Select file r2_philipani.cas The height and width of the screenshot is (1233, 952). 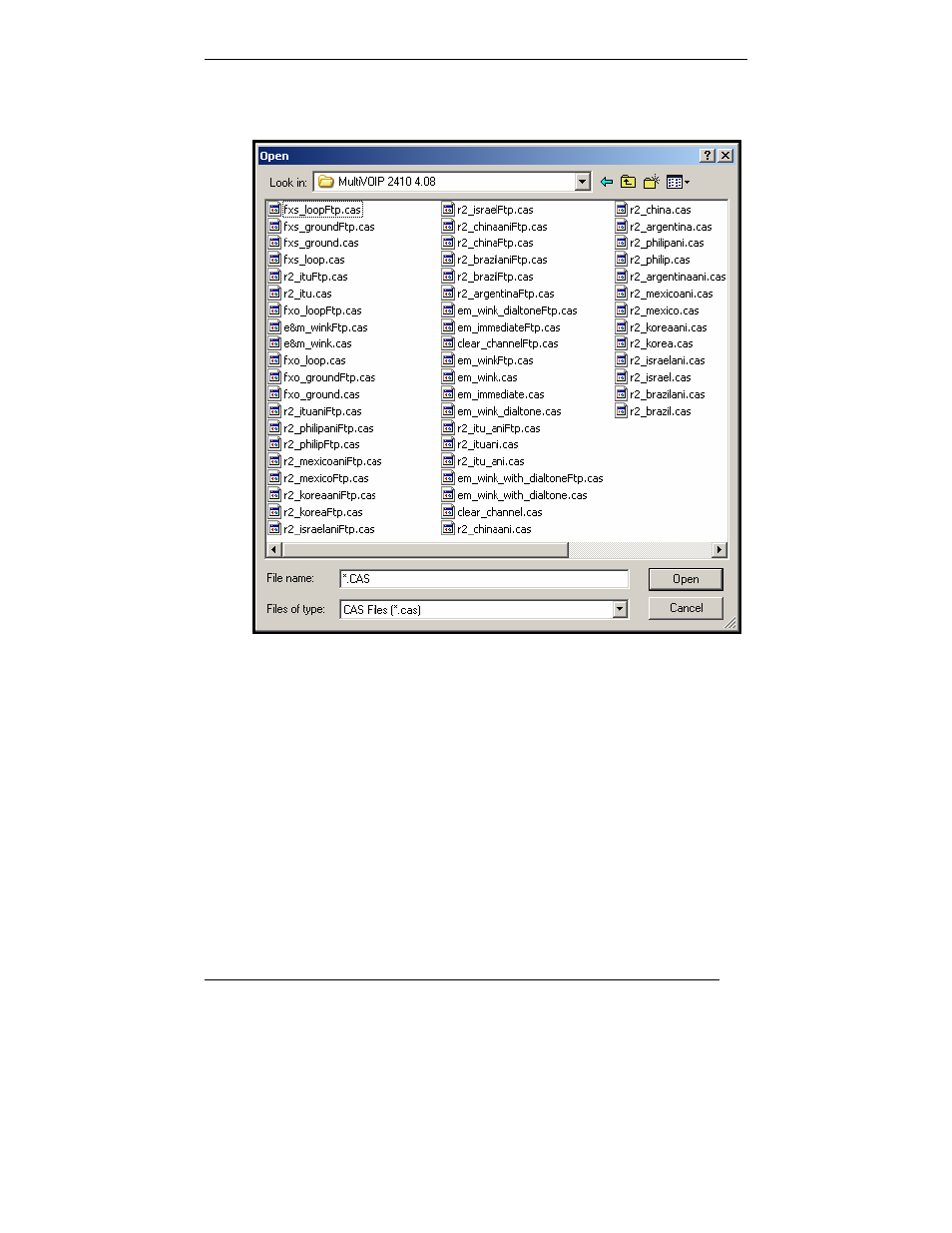pyautogui.click(x=667, y=243)
